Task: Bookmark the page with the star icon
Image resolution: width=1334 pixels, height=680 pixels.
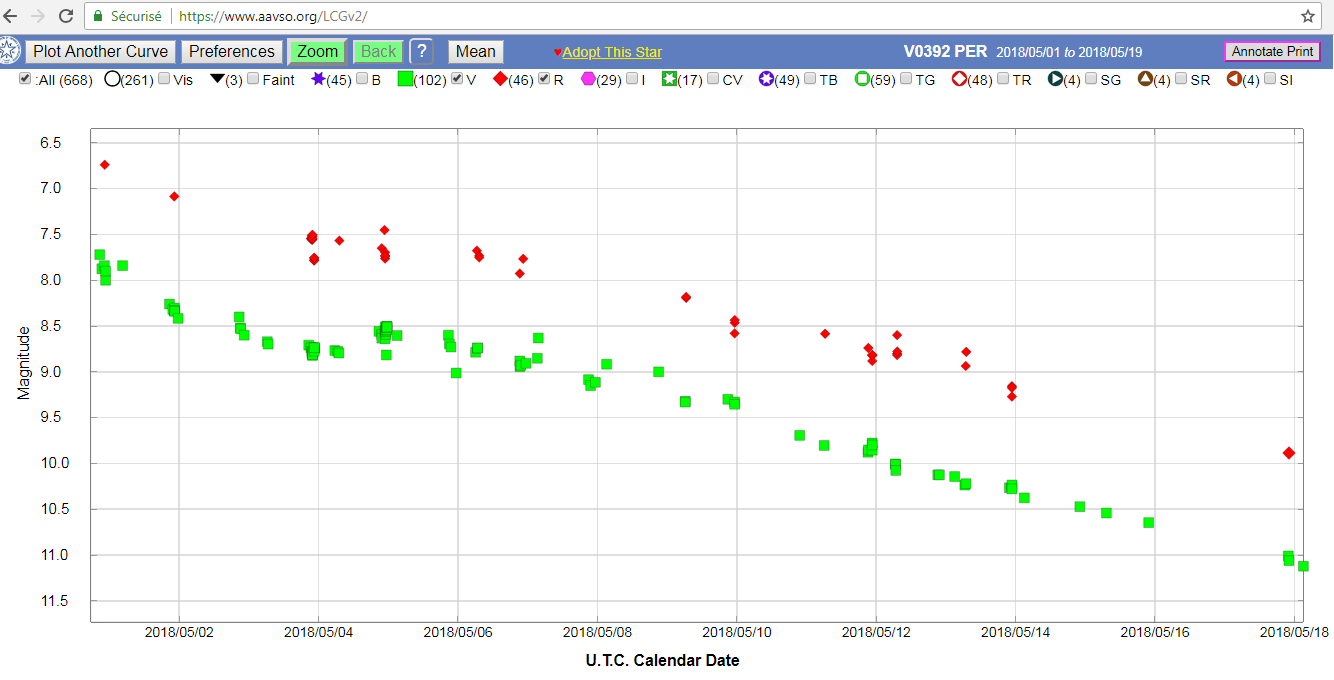Action: click(x=1307, y=16)
